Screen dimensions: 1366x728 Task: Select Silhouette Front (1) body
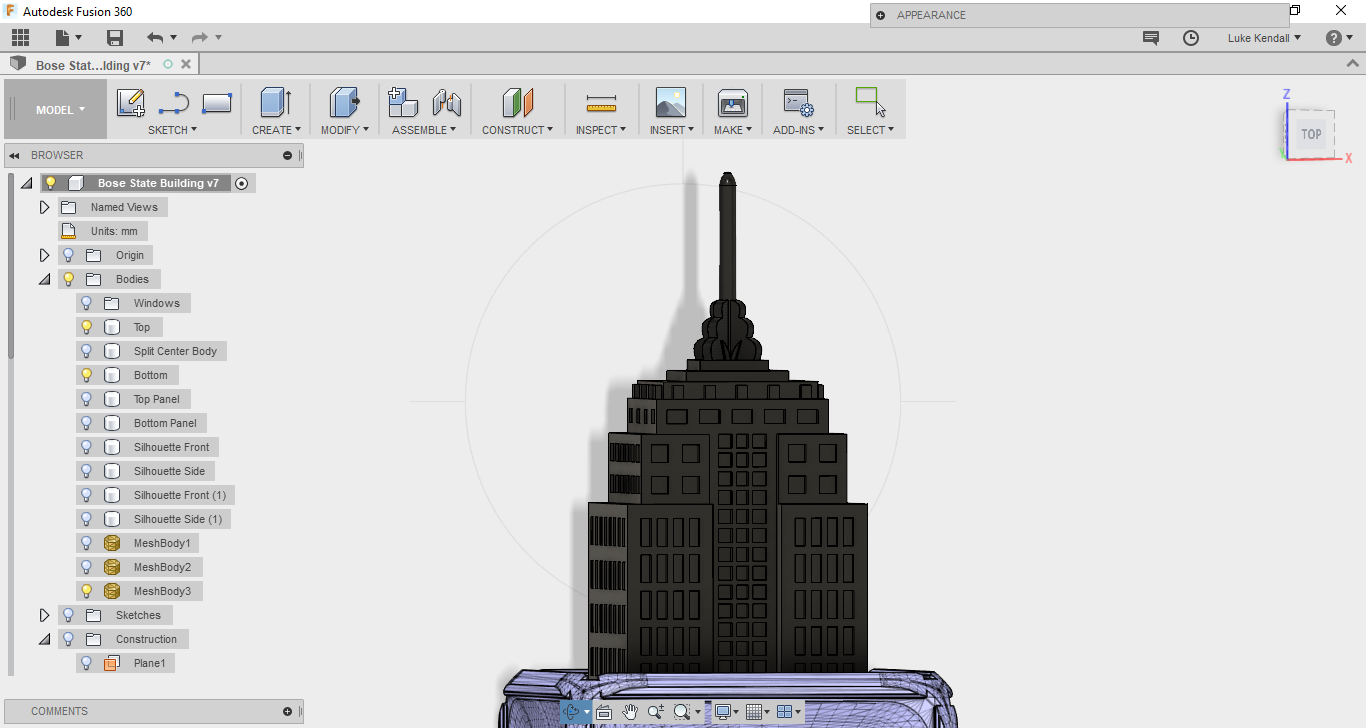[x=180, y=495]
